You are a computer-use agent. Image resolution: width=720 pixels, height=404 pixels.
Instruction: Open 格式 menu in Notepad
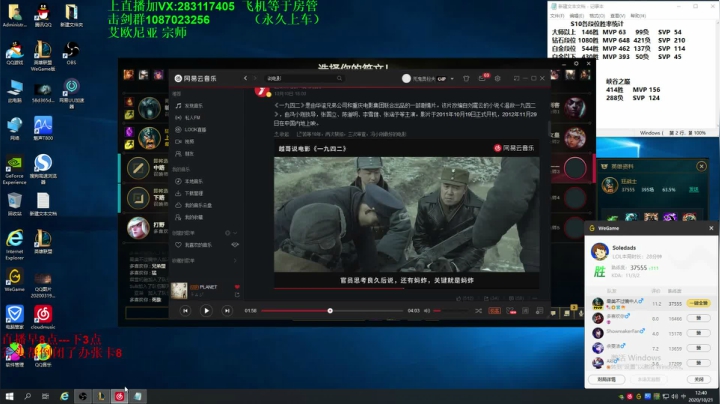pos(596,16)
